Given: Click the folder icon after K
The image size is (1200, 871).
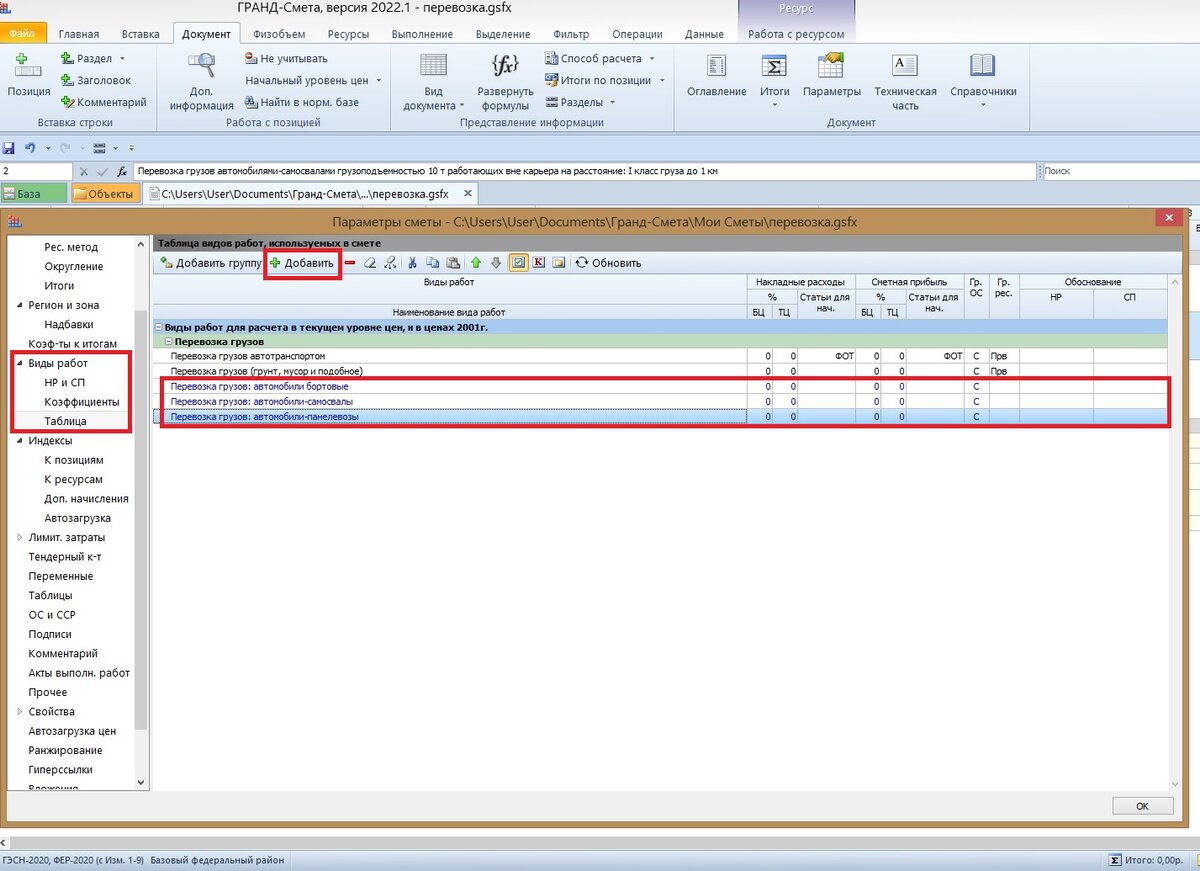Looking at the screenshot, I should click(x=559, y=263).
